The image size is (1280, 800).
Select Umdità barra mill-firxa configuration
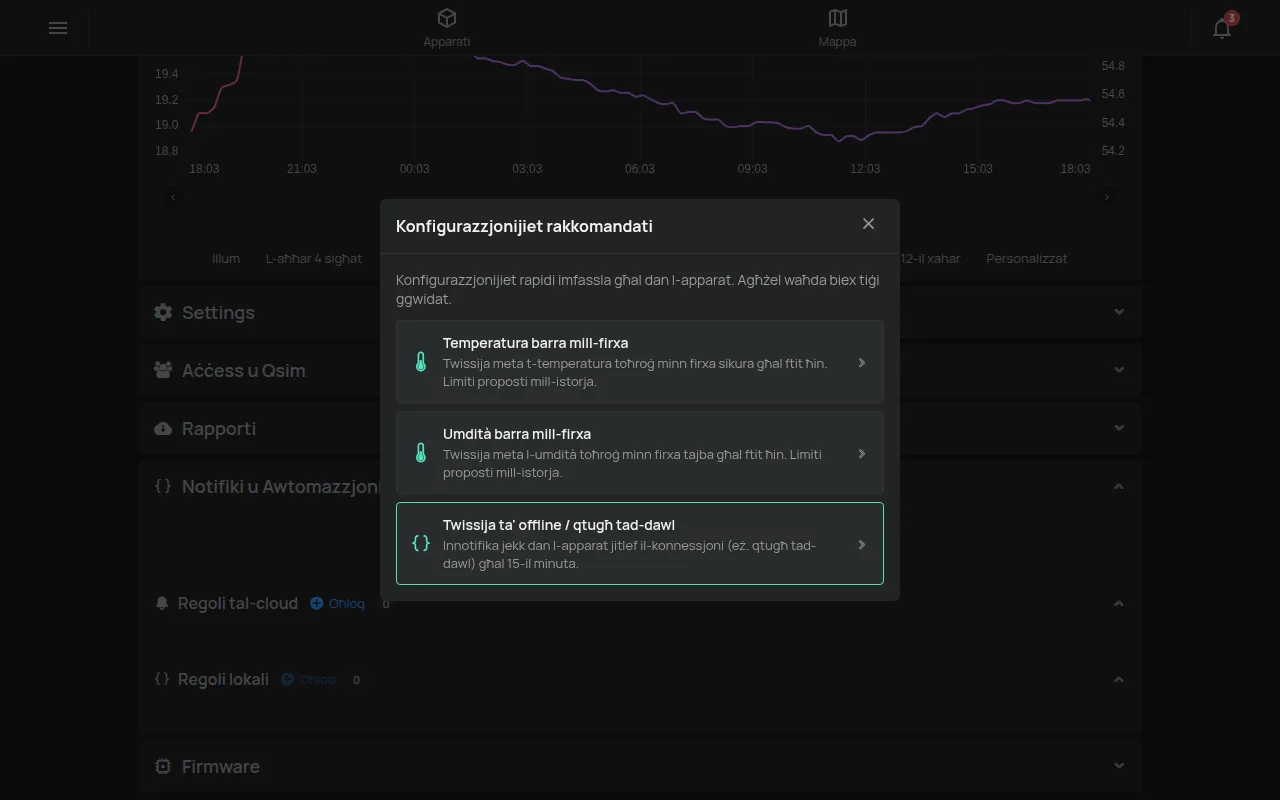pos(640,453)
